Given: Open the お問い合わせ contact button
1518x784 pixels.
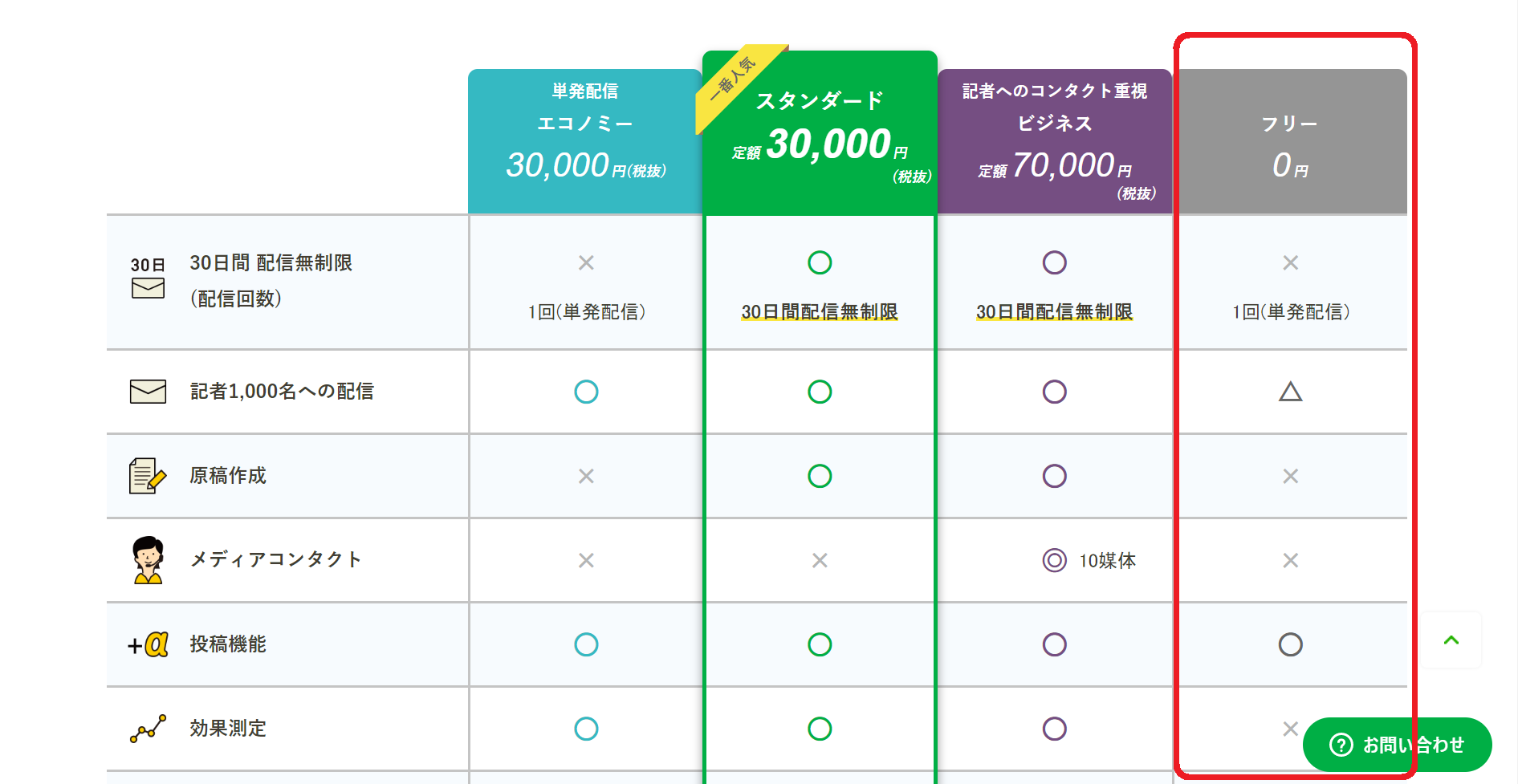Looking at the screenshot, I should point(1397,744).
